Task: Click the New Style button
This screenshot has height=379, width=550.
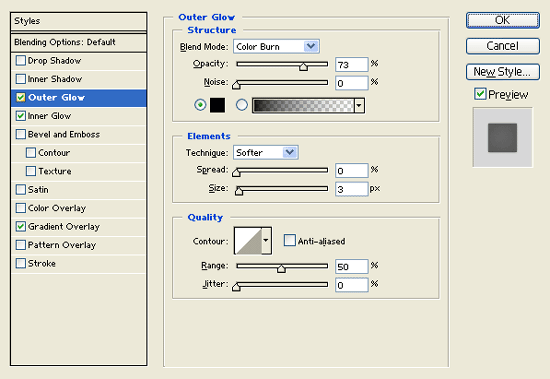Action: [x=503, y=72]
